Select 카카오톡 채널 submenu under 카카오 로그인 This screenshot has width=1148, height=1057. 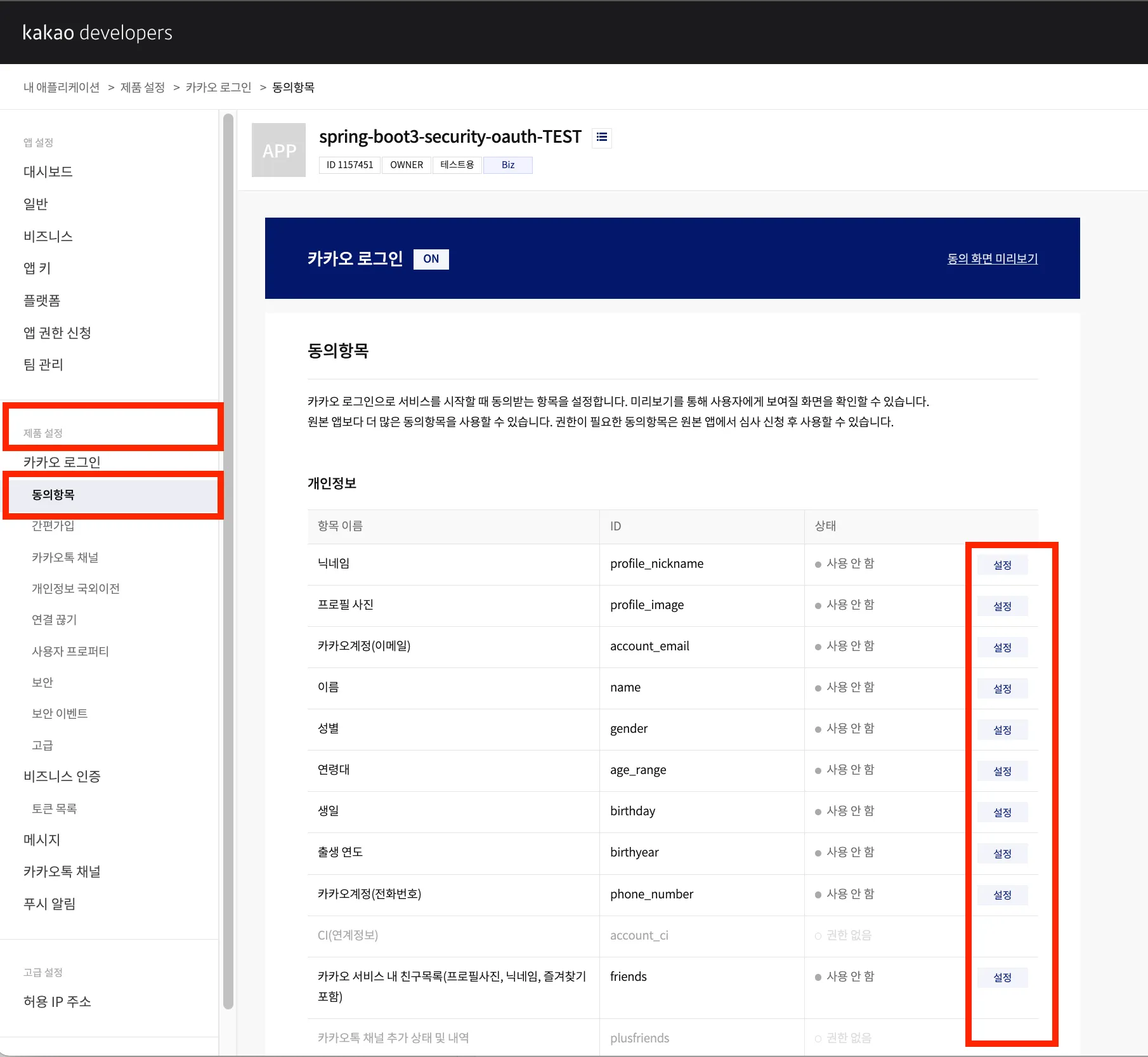click(65, 558)
